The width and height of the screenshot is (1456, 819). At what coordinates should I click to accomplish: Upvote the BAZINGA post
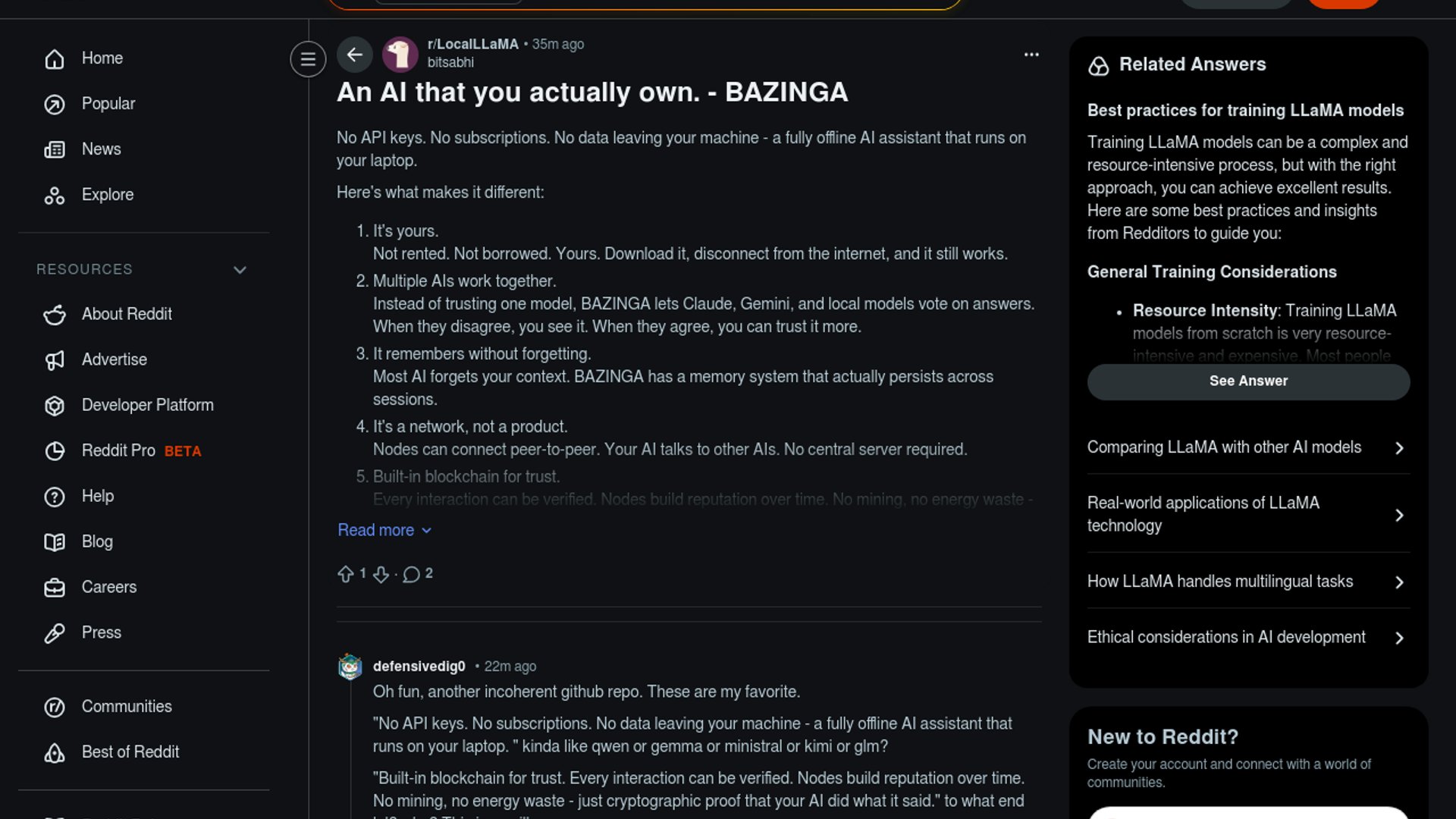(346, 574)
